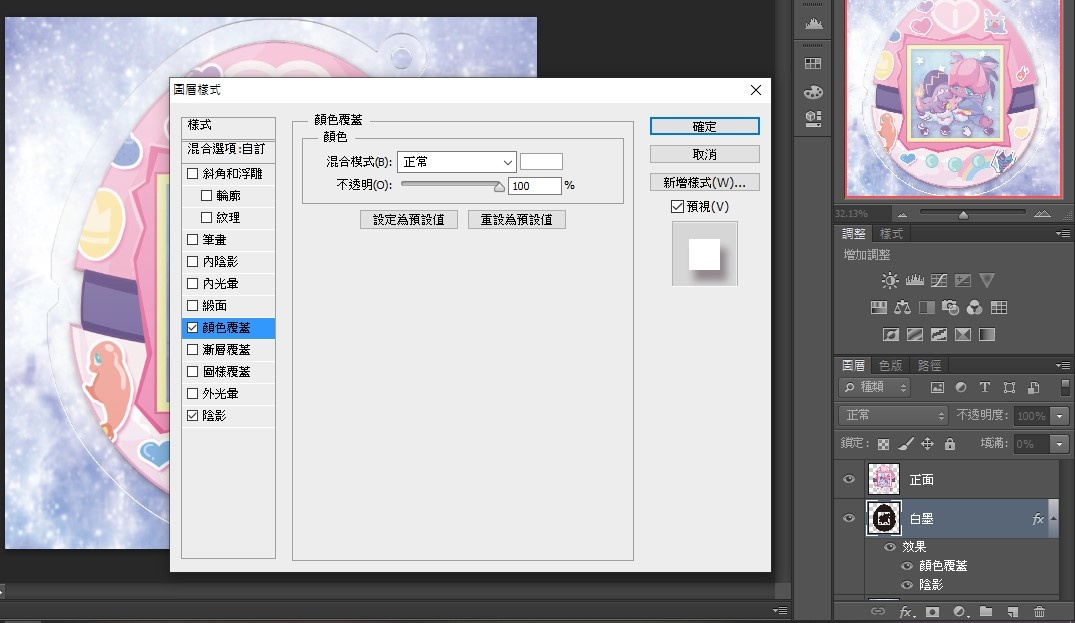The height and width of the screenshot is (623, 1075).
Task: Add a layer mask
Action: tap(932, 611)
